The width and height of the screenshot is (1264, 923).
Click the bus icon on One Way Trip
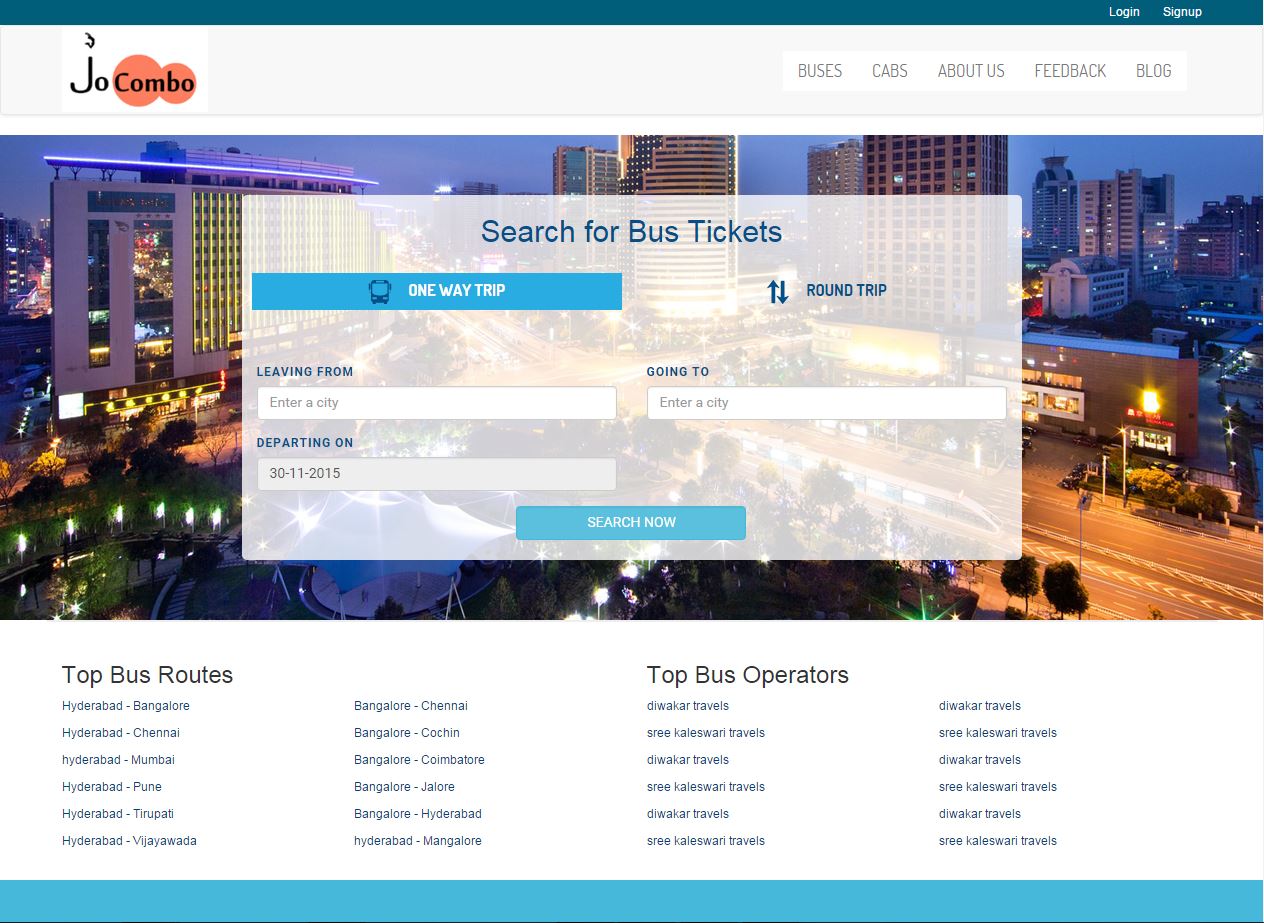pyautogui.click(x=380, y=291)
